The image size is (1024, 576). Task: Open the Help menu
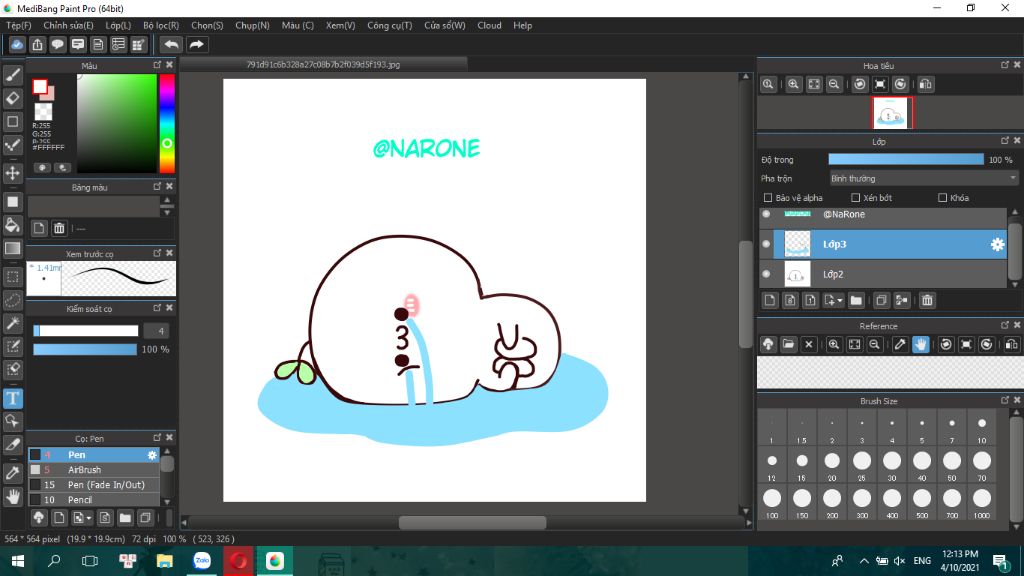(x=522, y=25)
